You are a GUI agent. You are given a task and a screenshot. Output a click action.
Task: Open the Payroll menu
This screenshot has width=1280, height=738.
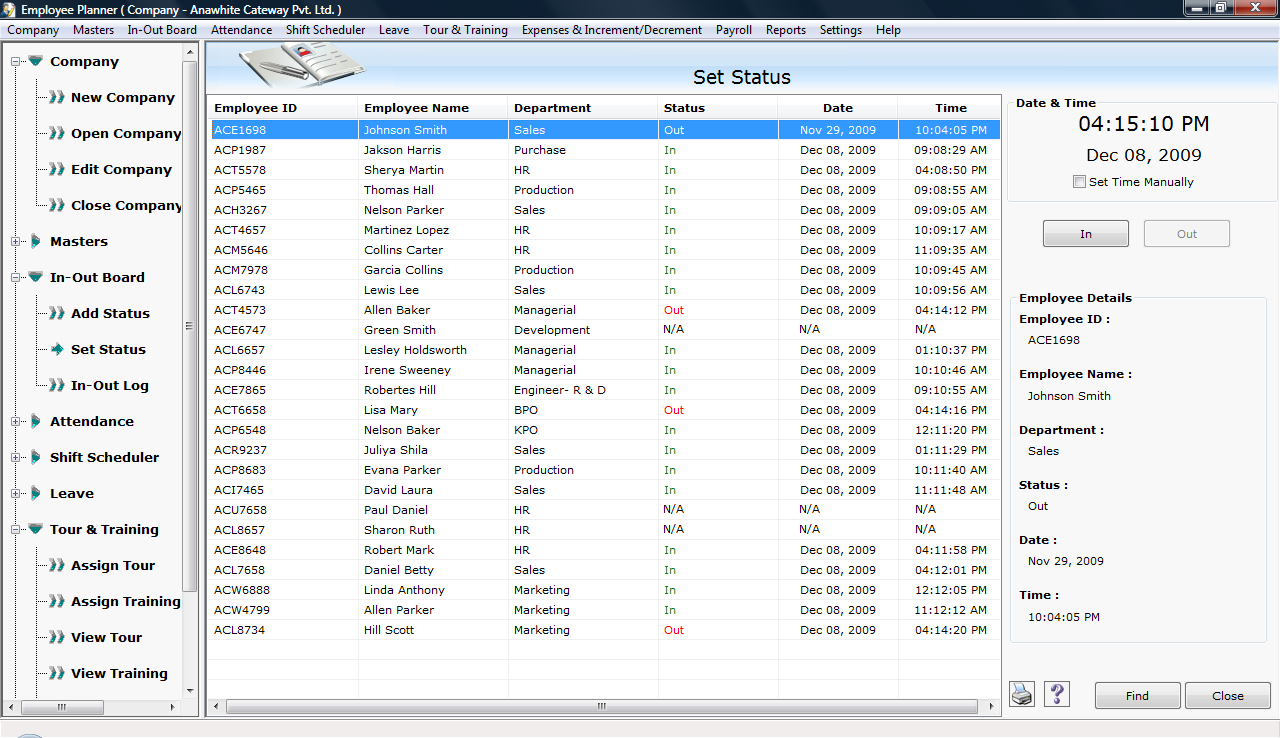tap(733, 30)
